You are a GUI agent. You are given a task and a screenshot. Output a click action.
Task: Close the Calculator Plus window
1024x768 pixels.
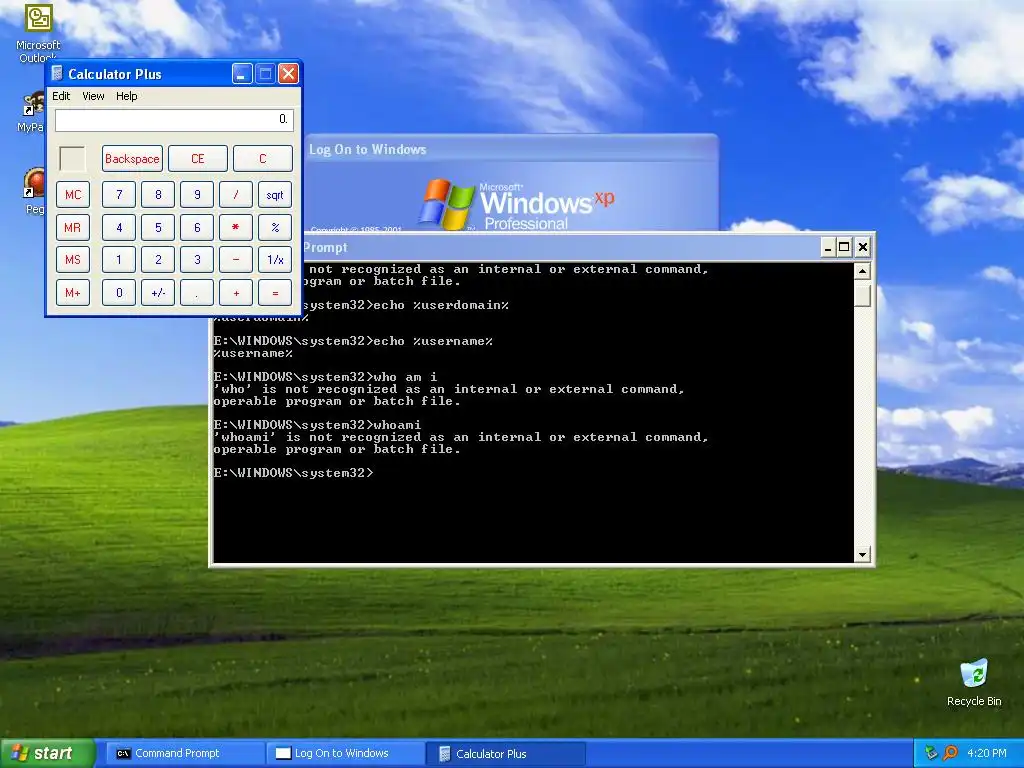pos(288,74)
